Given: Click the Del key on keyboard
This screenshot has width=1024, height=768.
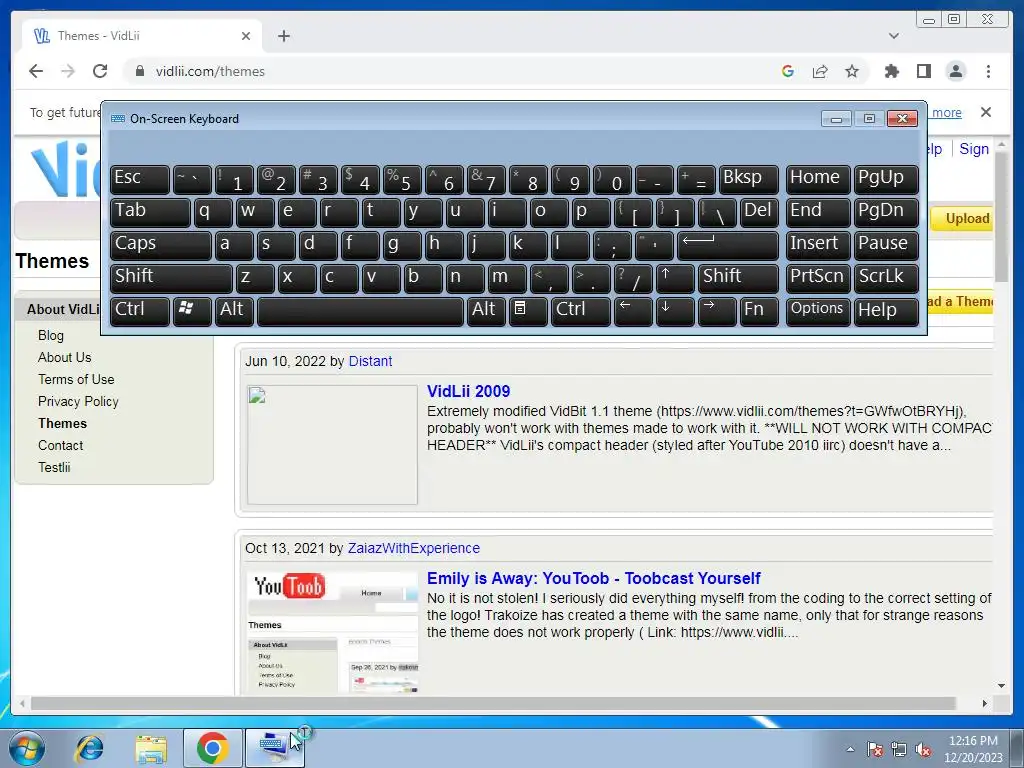Looking at the screenshot, I should pyautogui.click(x=760, y=212).
